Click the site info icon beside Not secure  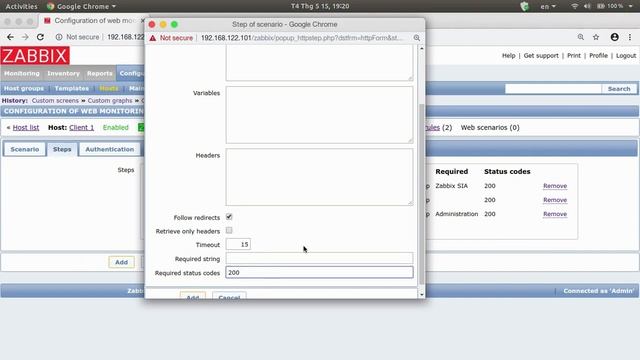pyautogui.click(x=59, y=37)
